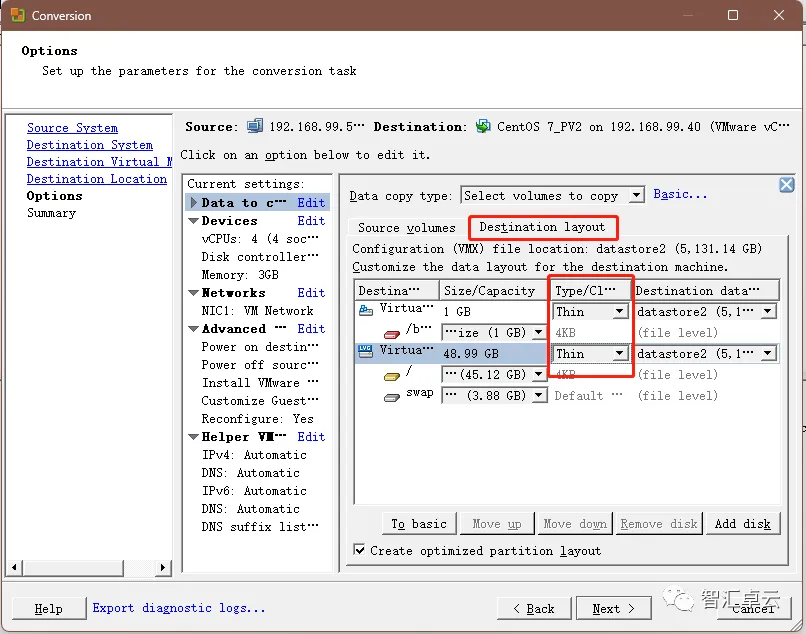Select 'Install VMware' setting row
The width and height of the screenshot is (806, 634).
[260, 383]
